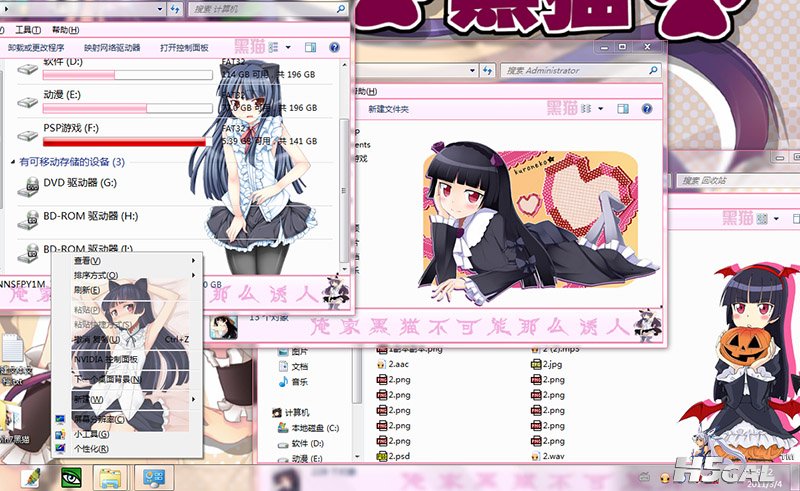
Task: Open Help icon in the Administrator window toolbar
Action: (647, 109)
